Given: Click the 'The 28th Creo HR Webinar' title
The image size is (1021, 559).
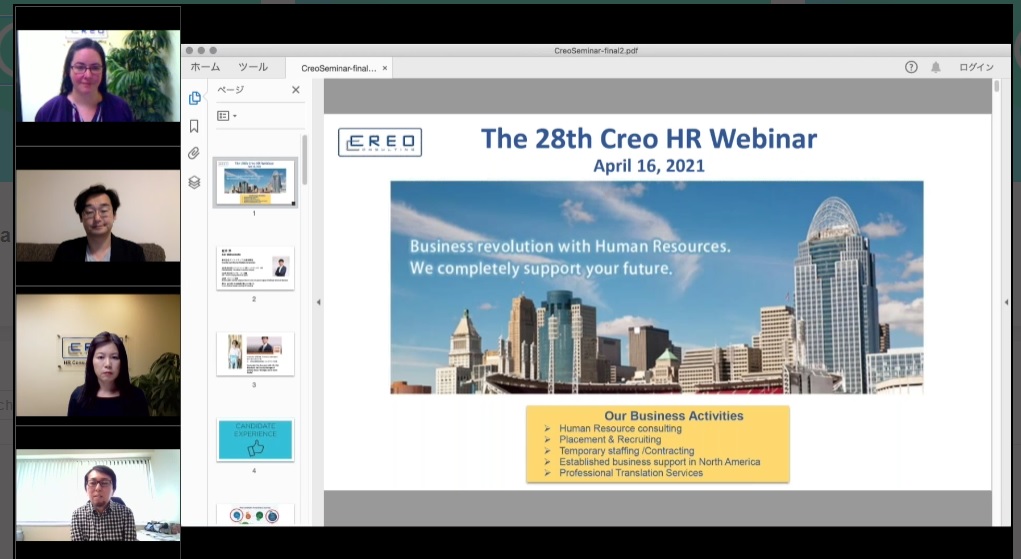Looking at the screenshot, I should click(x=649, y=139).
